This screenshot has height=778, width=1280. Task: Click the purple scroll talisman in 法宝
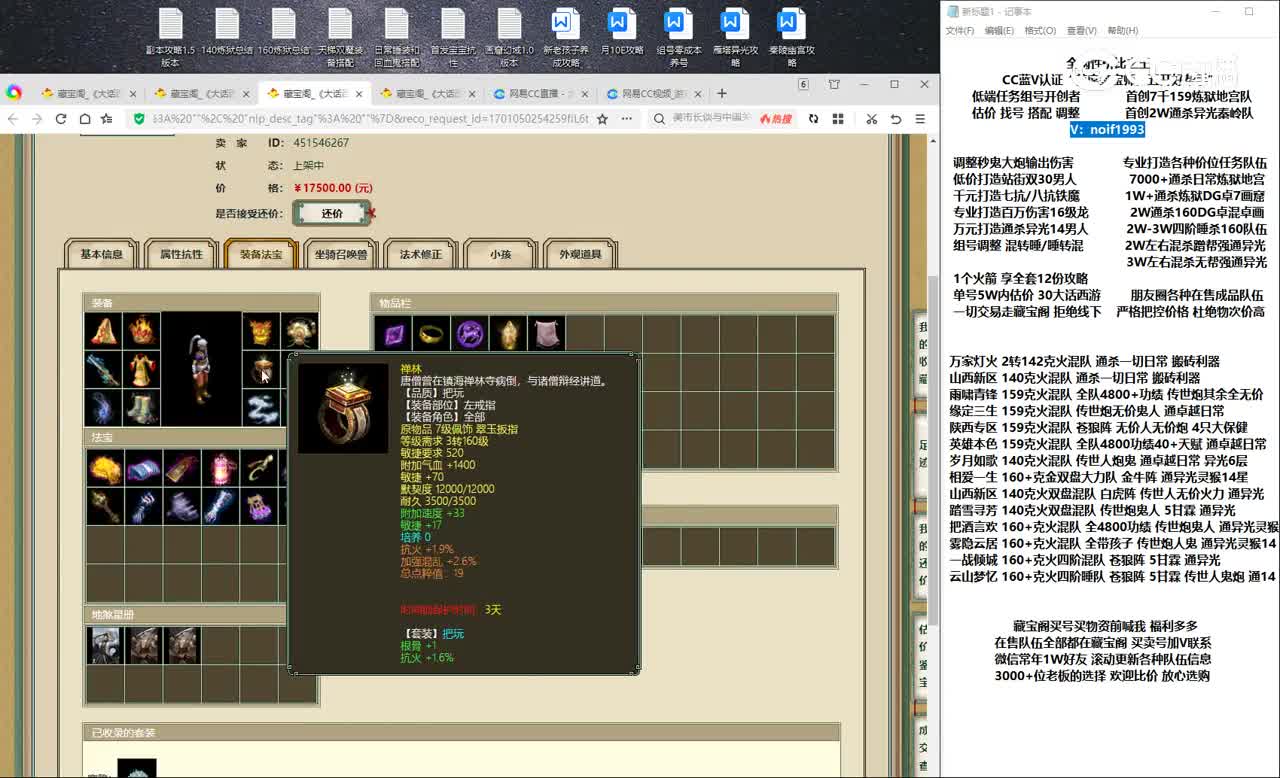point(142,467)
